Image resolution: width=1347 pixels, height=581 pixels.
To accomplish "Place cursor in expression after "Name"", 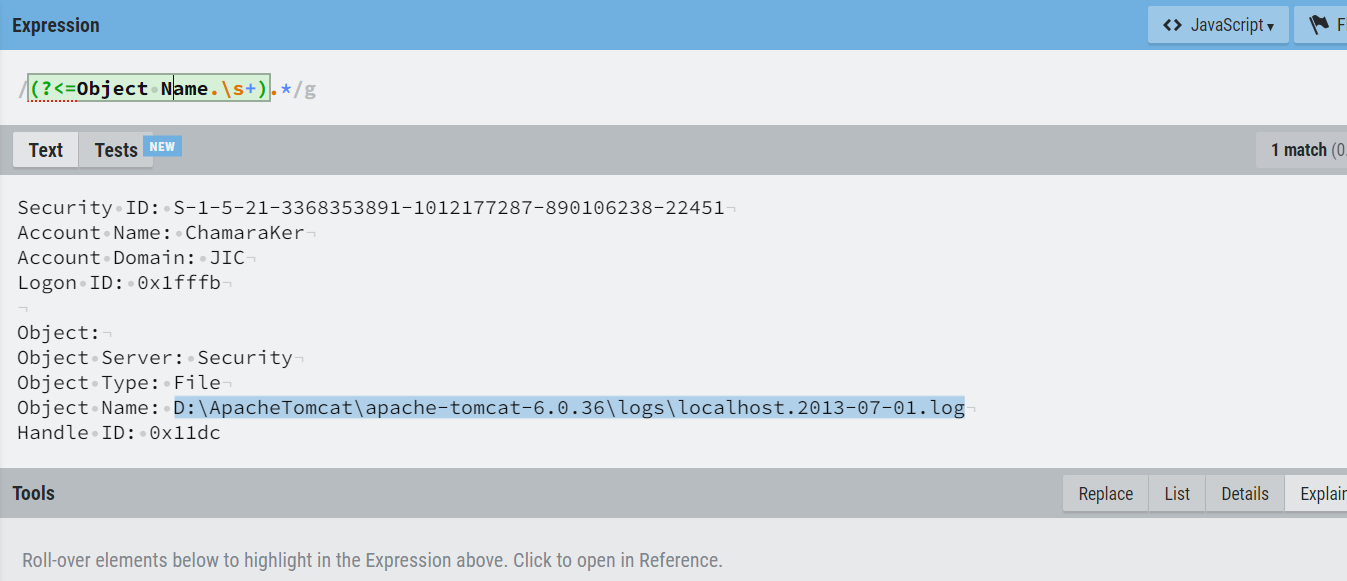I will (x=208, y=89).
